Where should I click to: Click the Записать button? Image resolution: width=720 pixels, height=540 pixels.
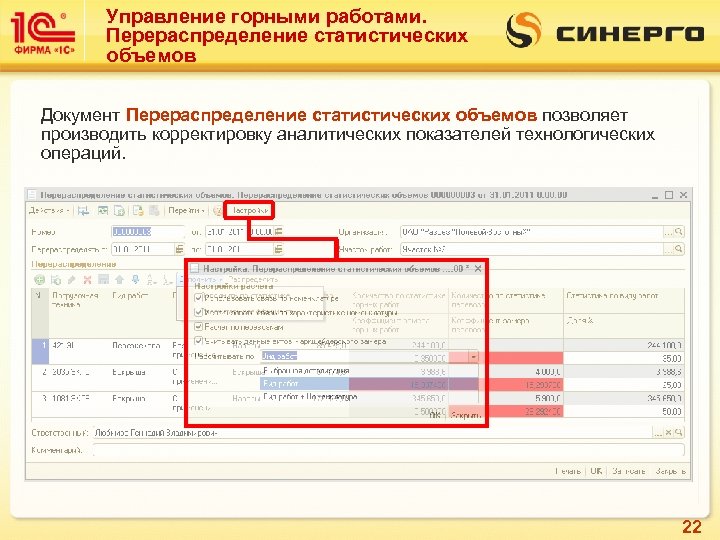click(629, 471)
